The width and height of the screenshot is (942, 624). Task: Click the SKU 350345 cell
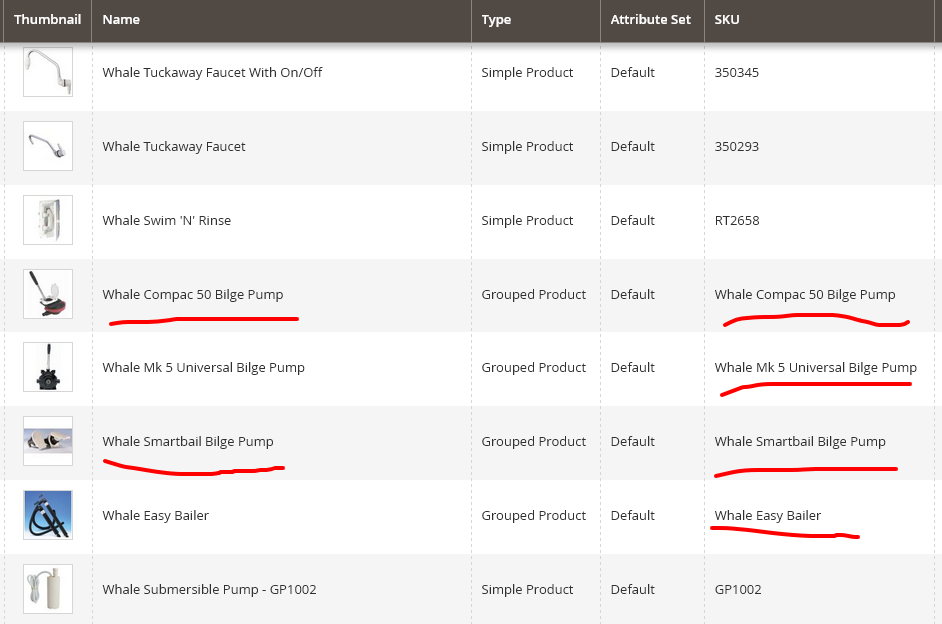click(735, 72)
